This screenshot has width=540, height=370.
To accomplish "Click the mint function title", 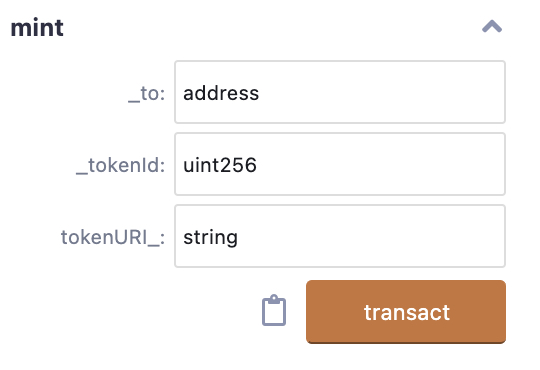I will pyautogui.click(x=37, y=28).
